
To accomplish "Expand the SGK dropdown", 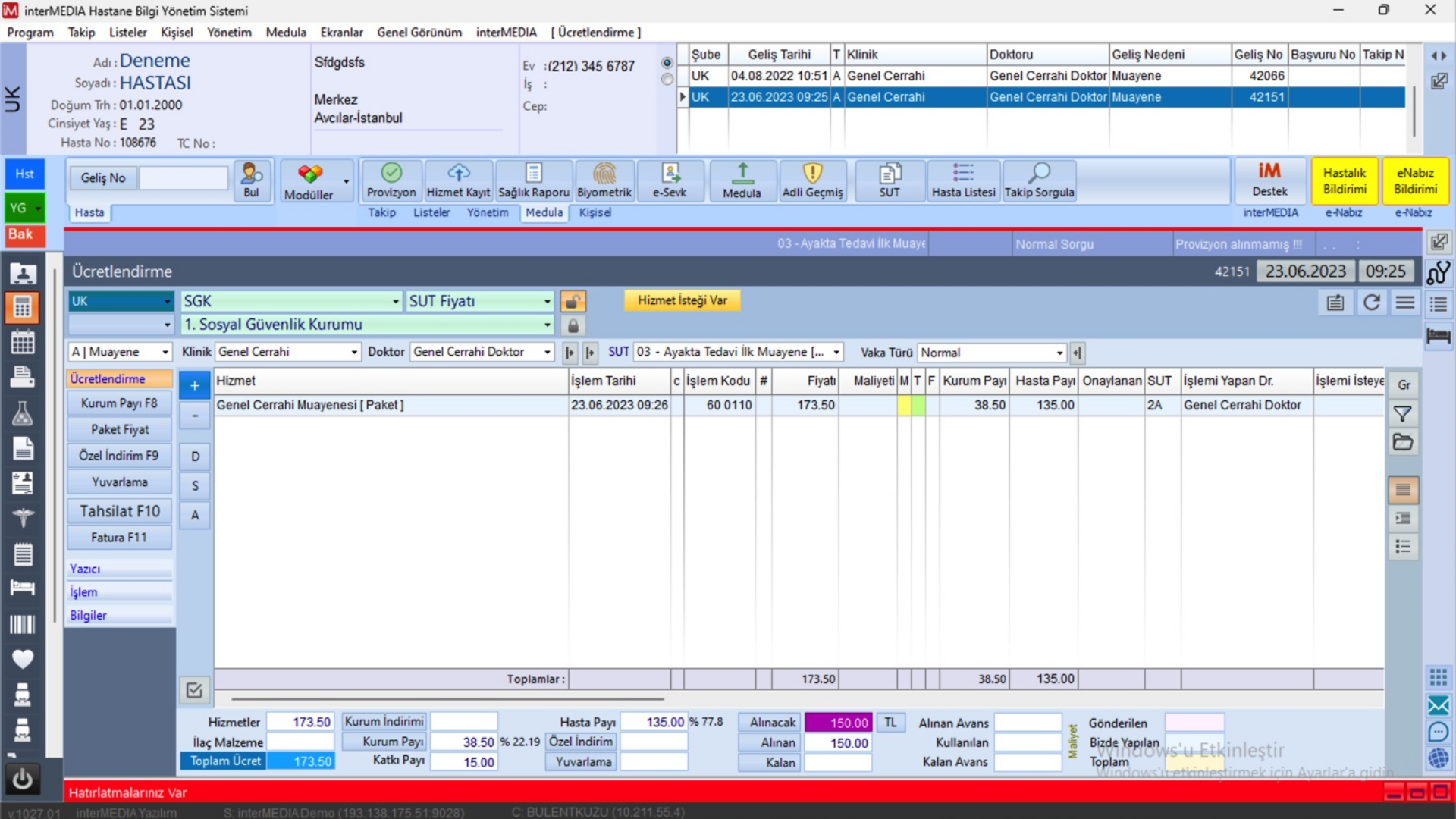I will click(395, 302).
